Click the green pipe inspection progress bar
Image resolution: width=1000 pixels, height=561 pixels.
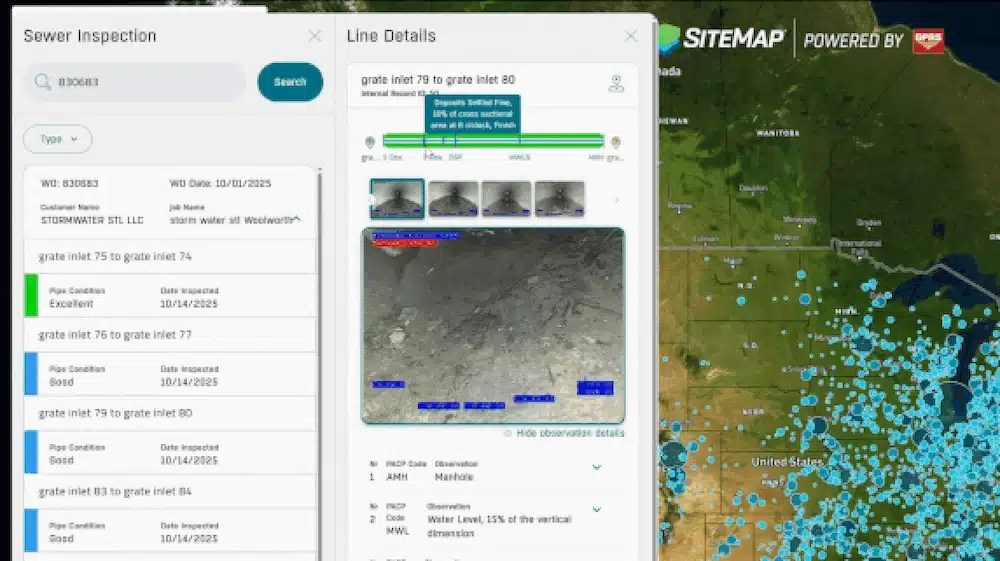pyautogui.click(x=493, y=140)
